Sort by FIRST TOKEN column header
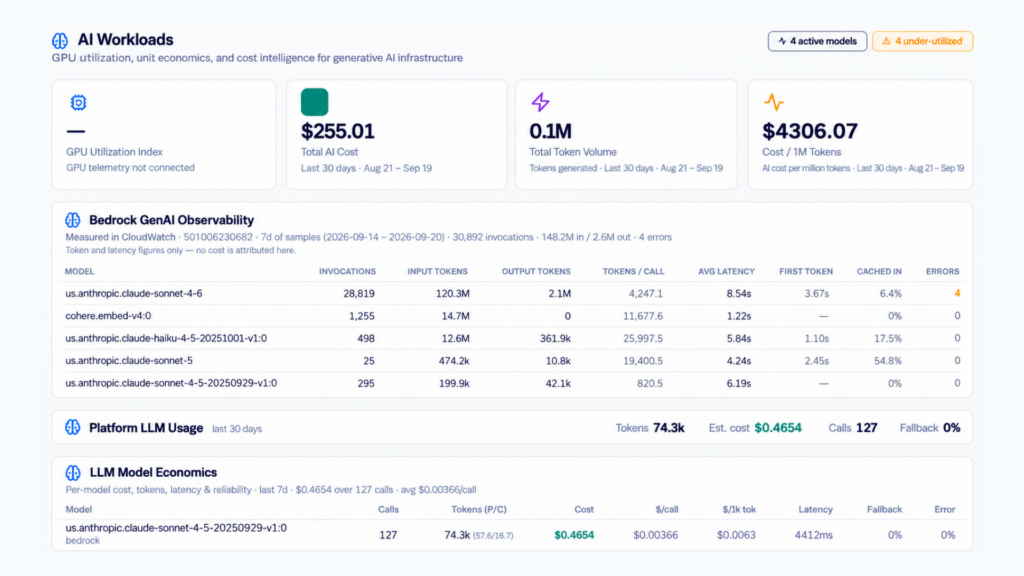Image resolution: width=1024 pixels, height=576 pixels. click(x=806, y=272)
